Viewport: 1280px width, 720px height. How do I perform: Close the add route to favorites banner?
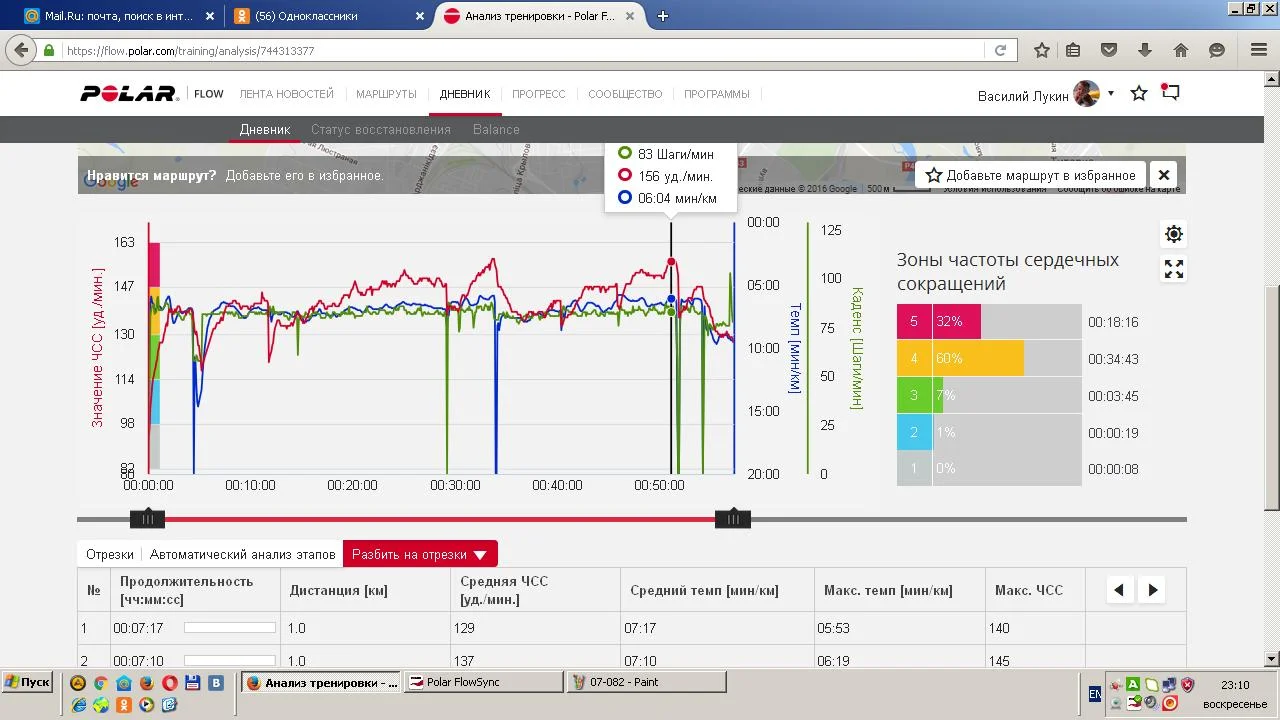pos(1164,175)
